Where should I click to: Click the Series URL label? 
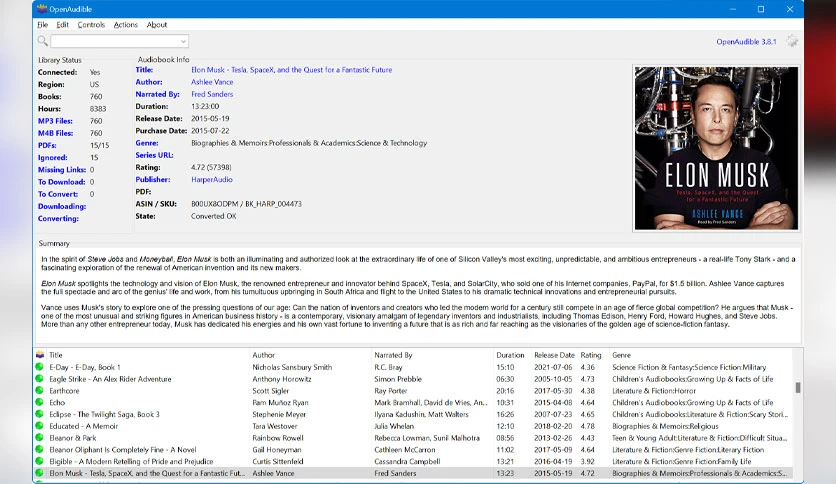click(154, 155)
